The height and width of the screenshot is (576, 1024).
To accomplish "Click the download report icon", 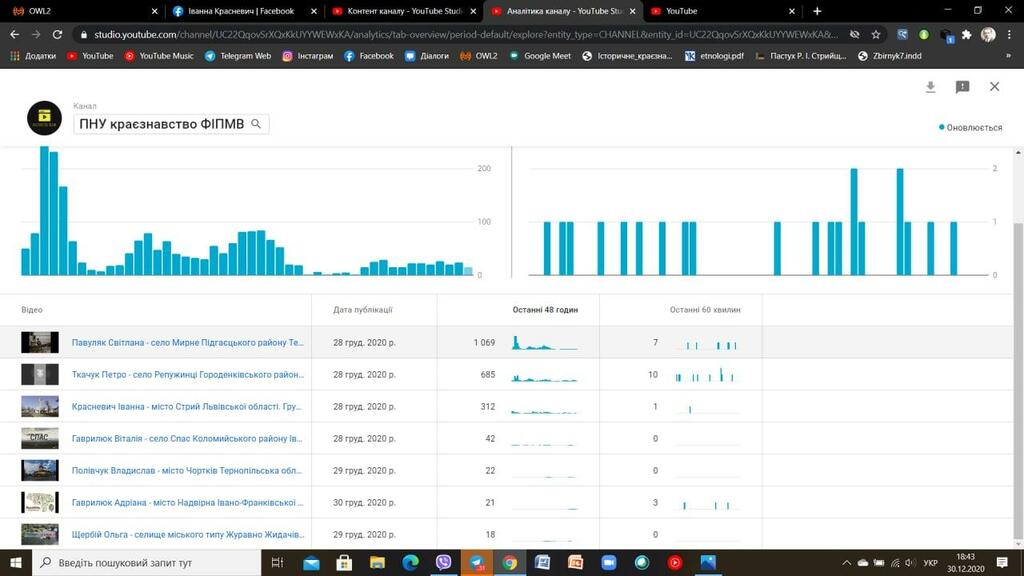I will pyautogui.click(x=930, y=87).
